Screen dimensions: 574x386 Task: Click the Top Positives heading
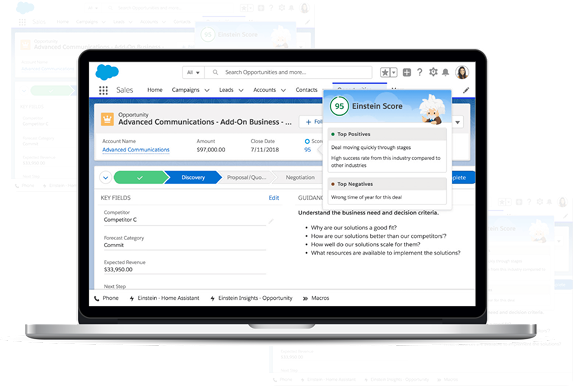click(354, 134)
